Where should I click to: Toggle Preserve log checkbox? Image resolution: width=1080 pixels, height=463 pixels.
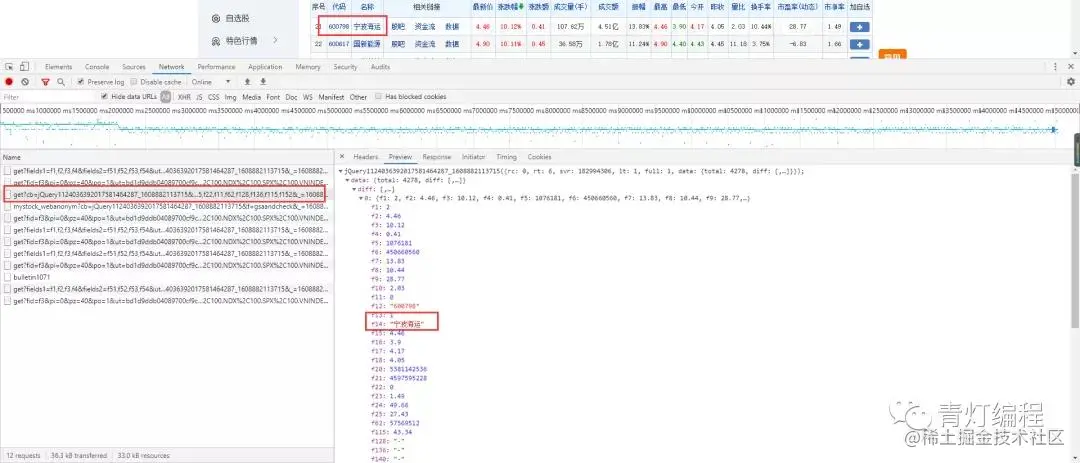tap(81, 82)
